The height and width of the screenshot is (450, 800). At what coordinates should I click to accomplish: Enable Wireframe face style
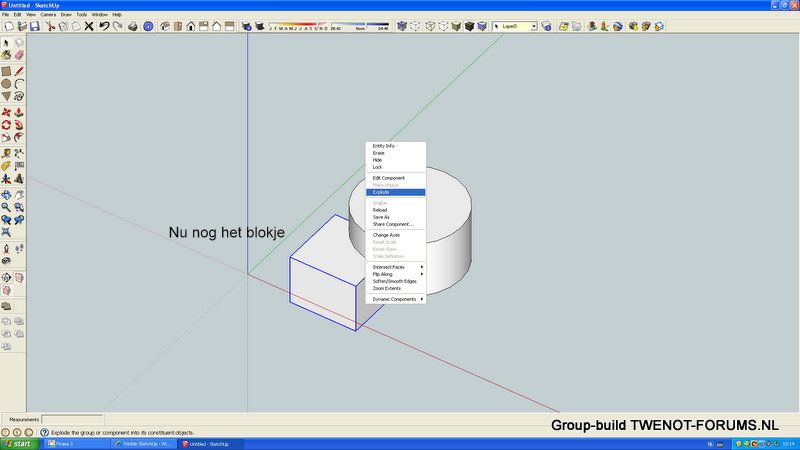[x=430, y=26]
